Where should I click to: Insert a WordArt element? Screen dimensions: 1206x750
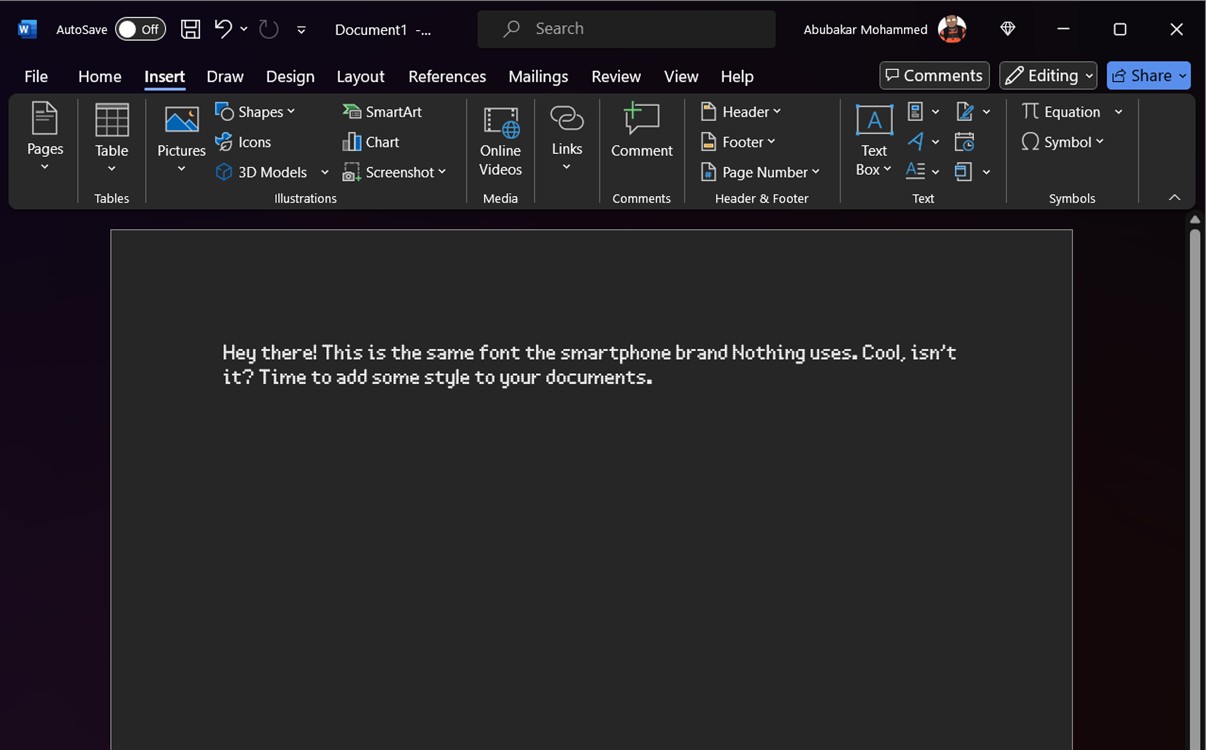click(x=917, y=141)
